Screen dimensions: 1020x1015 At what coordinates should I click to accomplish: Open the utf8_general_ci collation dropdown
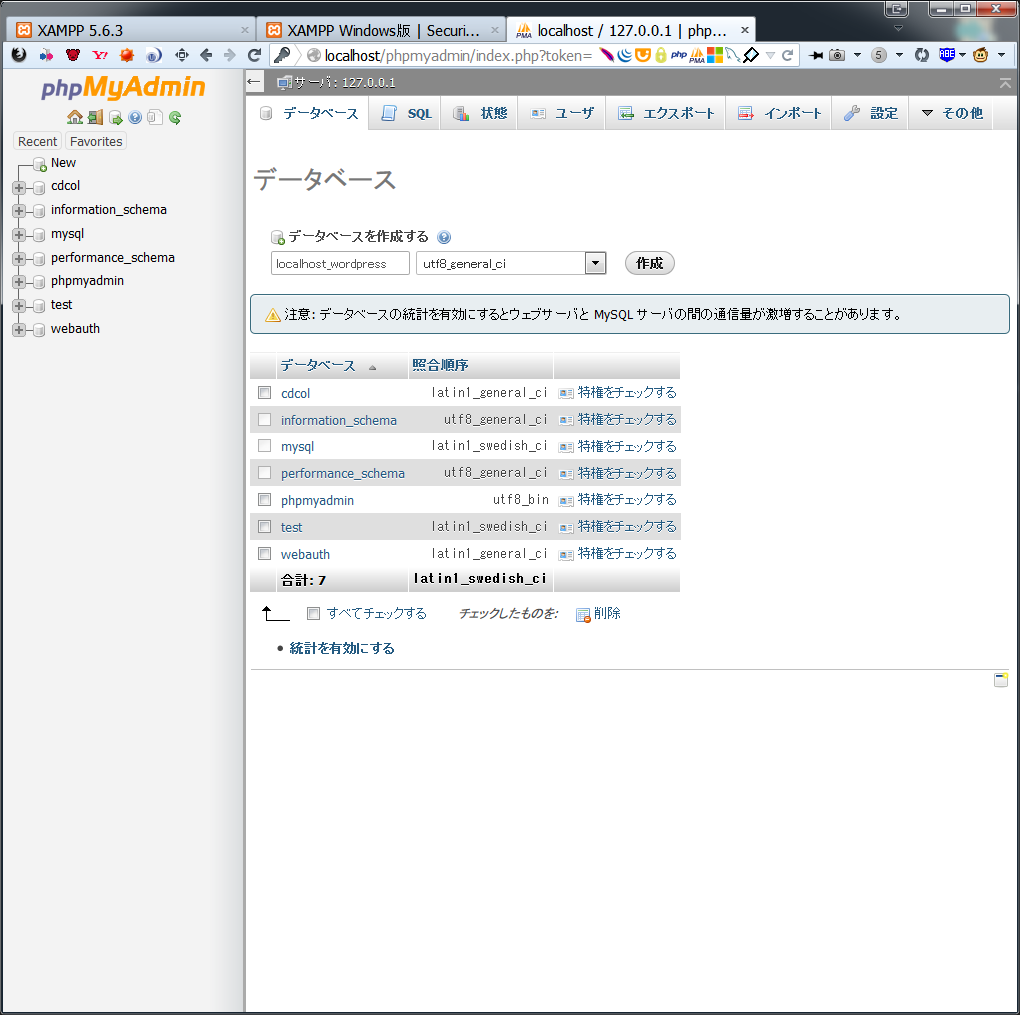511,264
